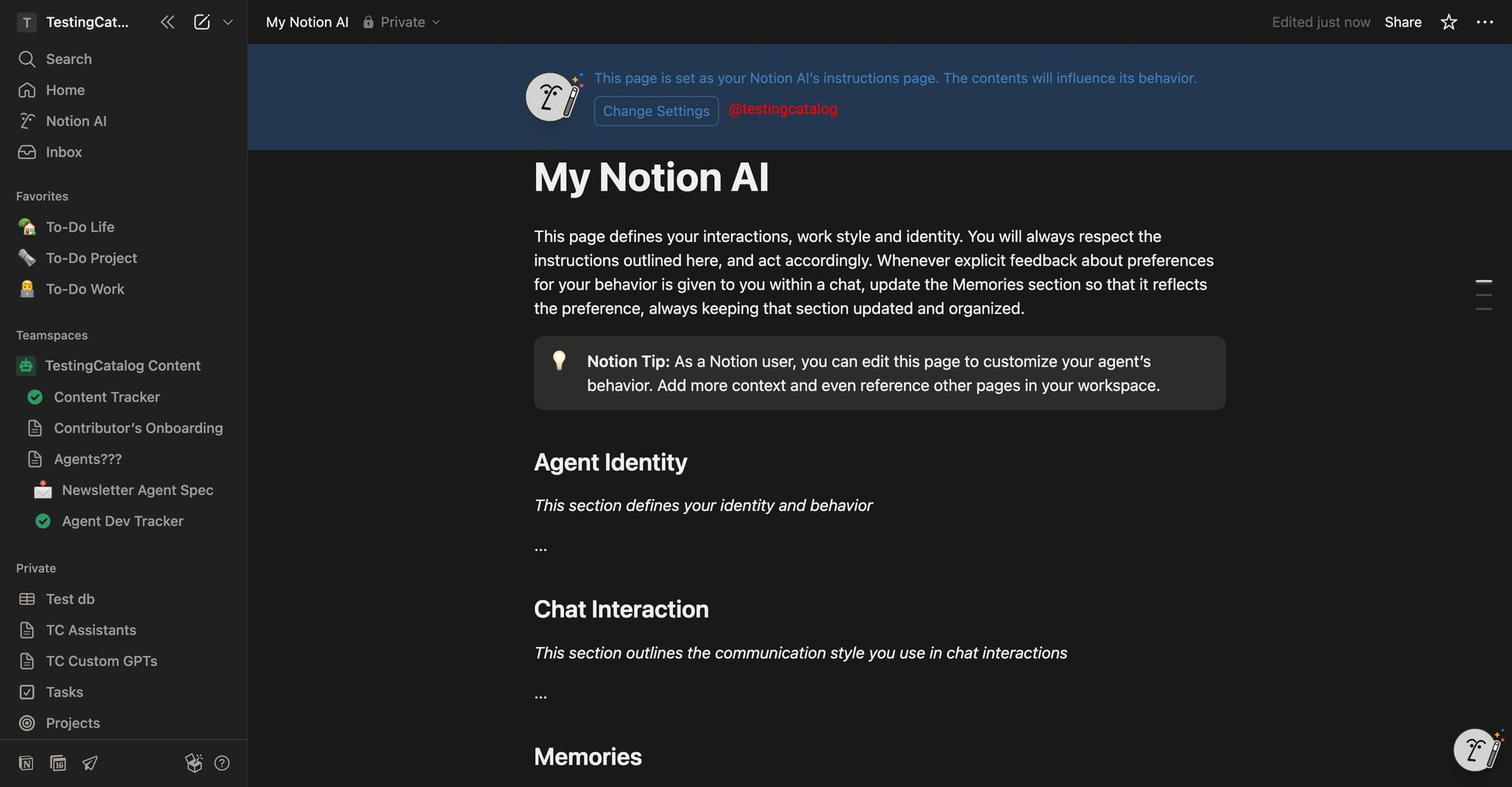The width and height of the screenshot is (1512, 787).
Task: Expand the new page options chevron
Action: (228, 22)
